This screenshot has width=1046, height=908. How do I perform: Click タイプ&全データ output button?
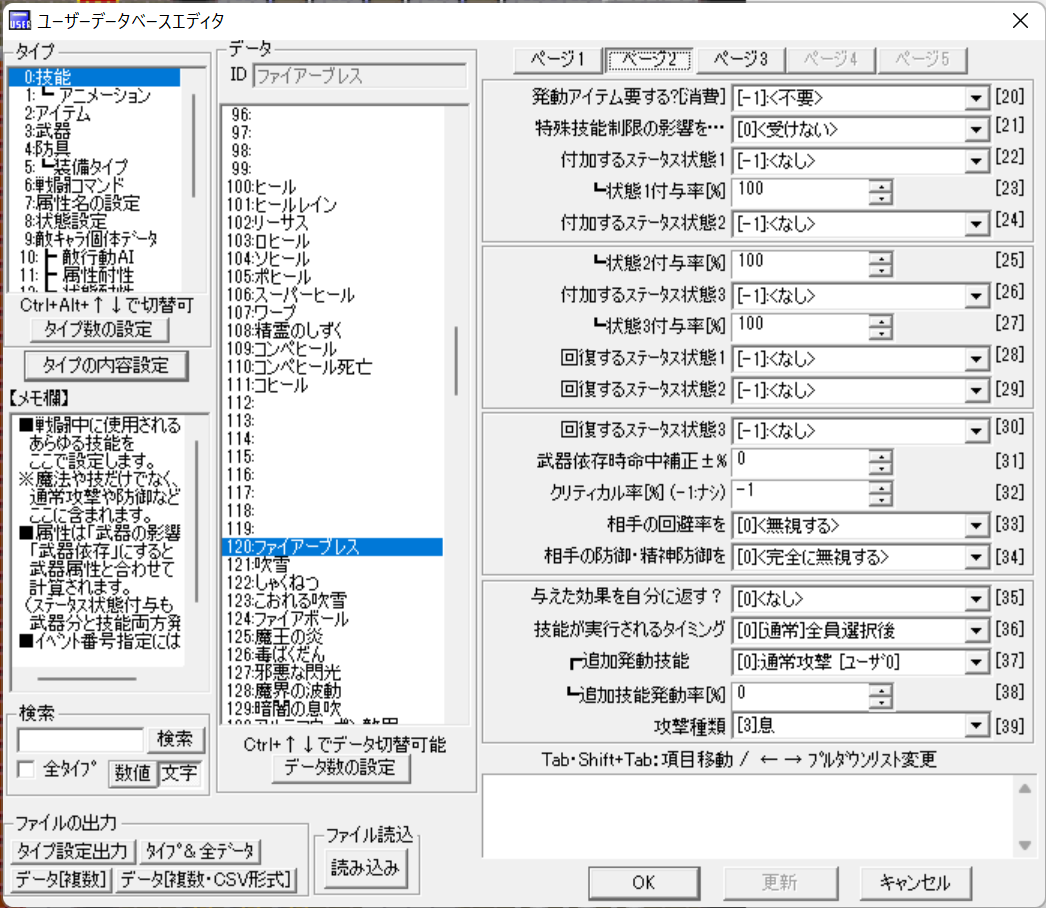200,851
